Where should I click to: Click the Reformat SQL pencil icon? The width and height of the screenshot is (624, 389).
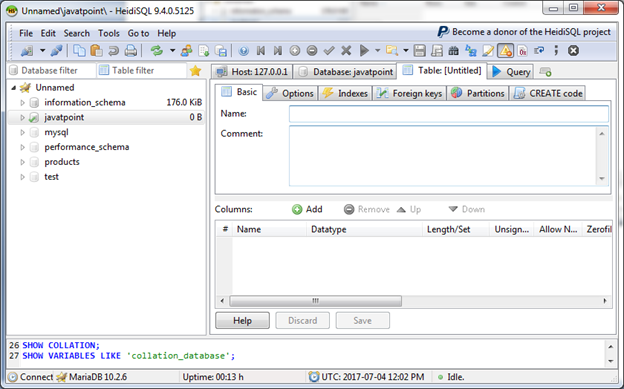[488, 51]
